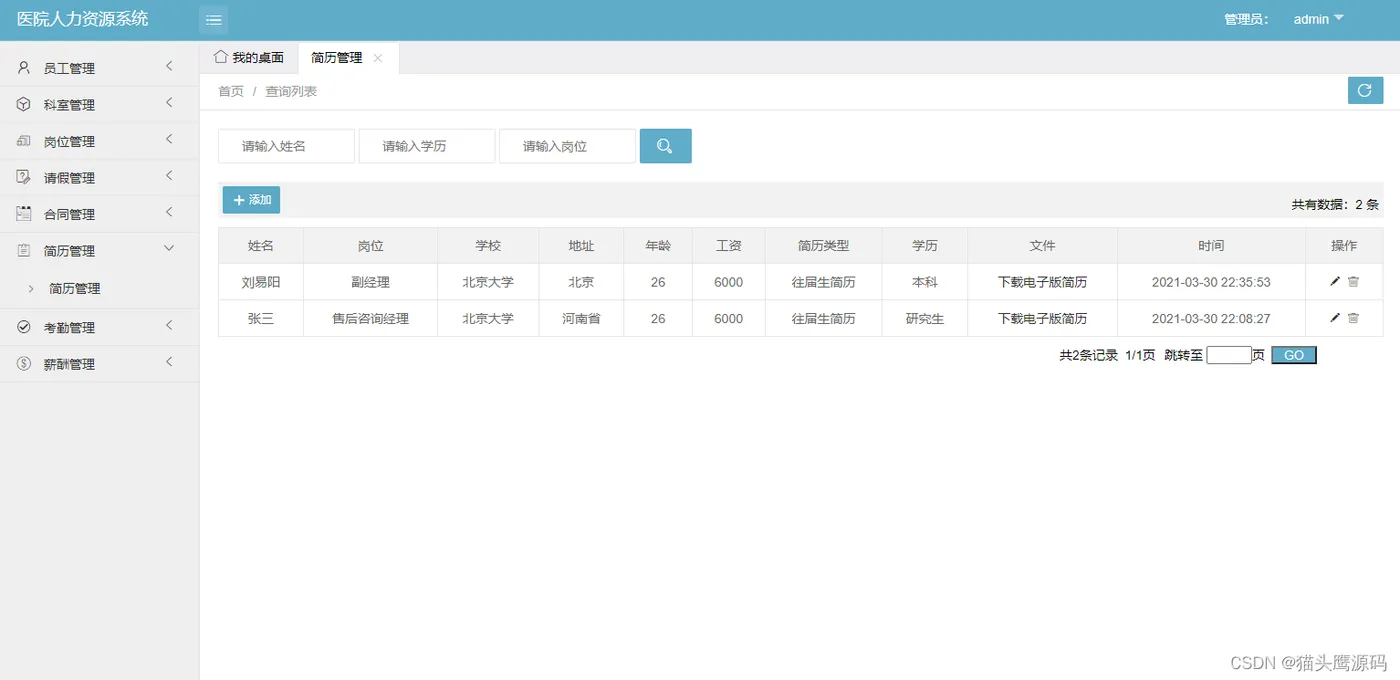Click the 医院人力资源系统 title

(x=82, y=19)
